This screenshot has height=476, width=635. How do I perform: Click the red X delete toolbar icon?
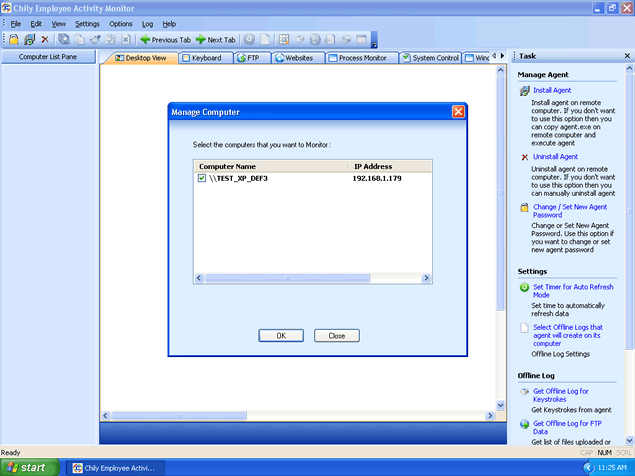[45, 40]
